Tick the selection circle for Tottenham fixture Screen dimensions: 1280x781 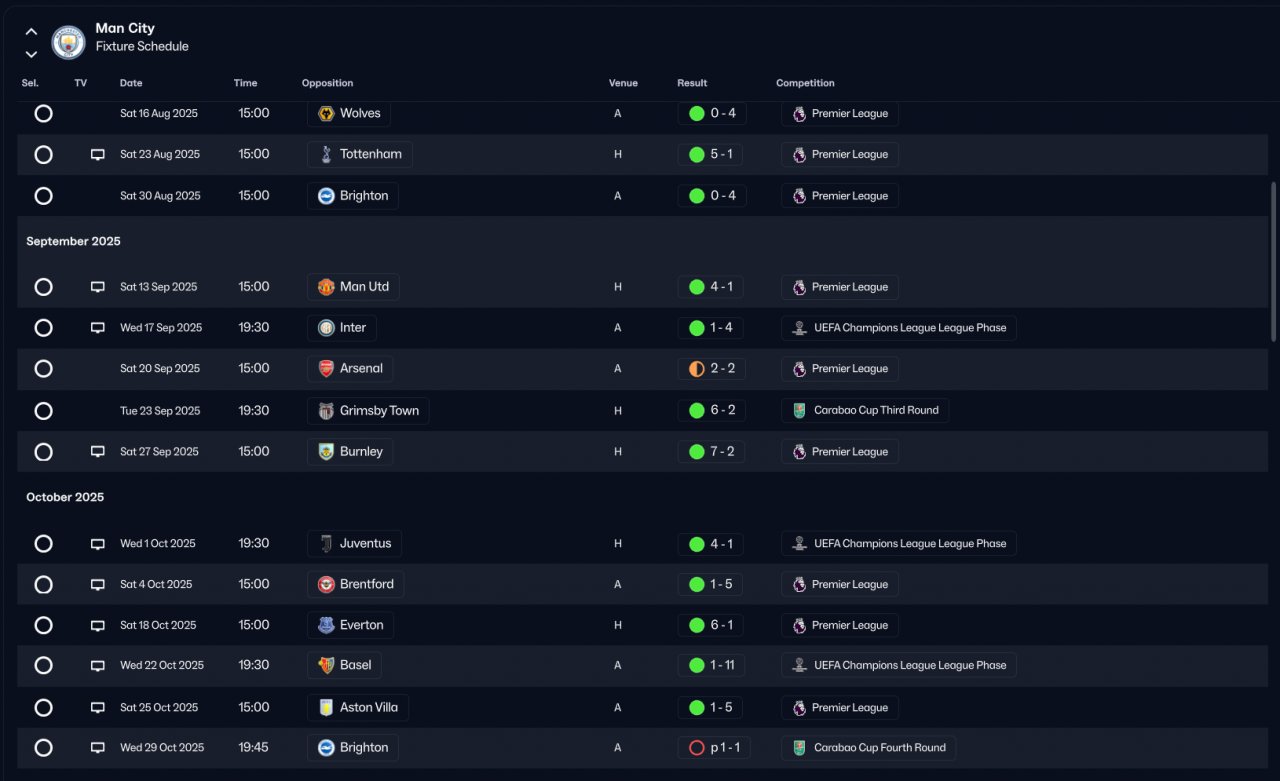click(43, 155)
